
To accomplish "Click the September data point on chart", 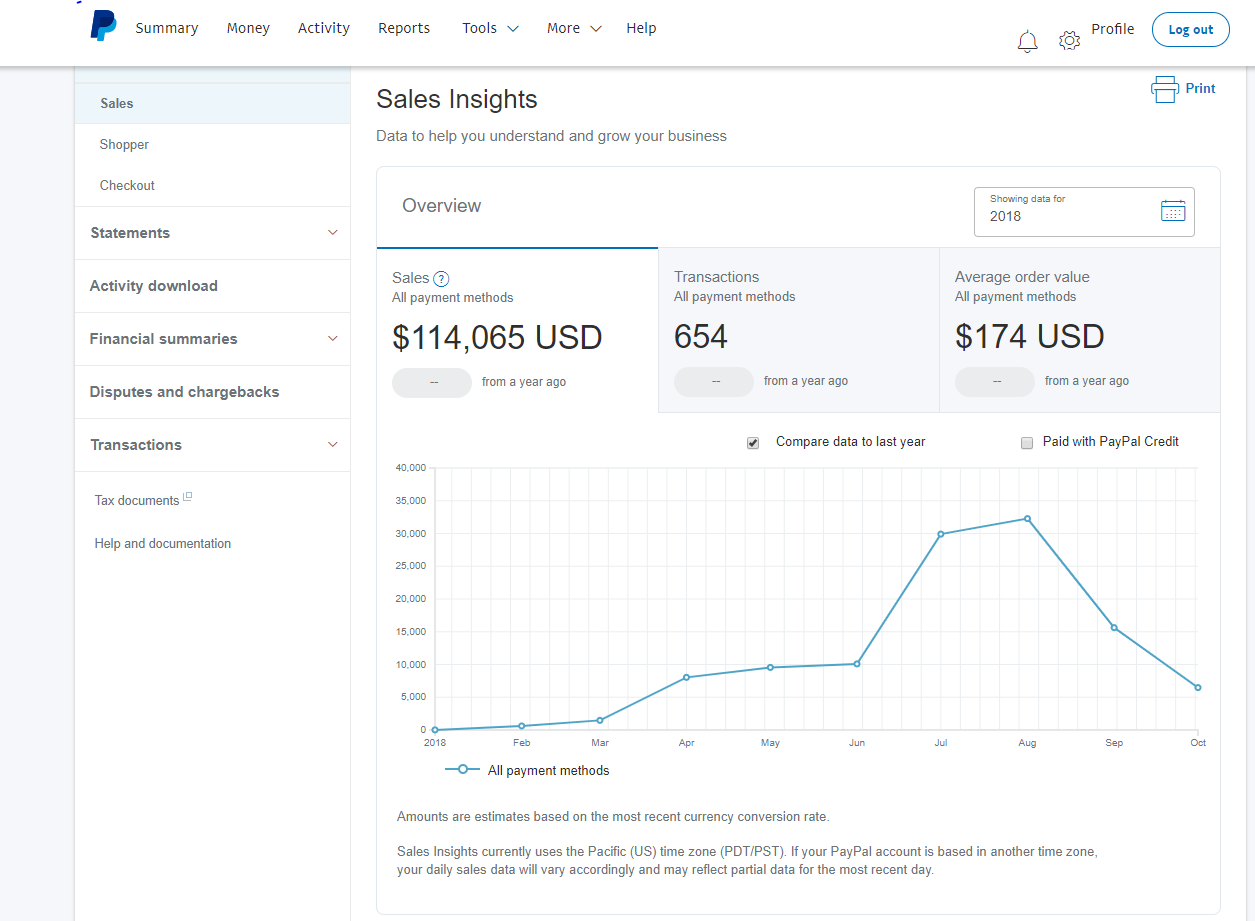I will 1114,628.
